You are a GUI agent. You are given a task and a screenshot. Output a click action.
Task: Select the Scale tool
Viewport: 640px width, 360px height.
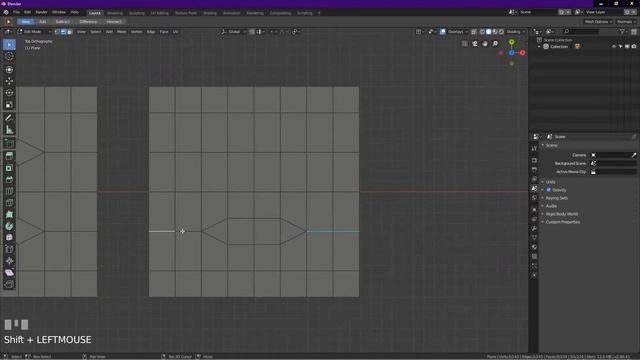pyautogui.click(x=9, y=105)
